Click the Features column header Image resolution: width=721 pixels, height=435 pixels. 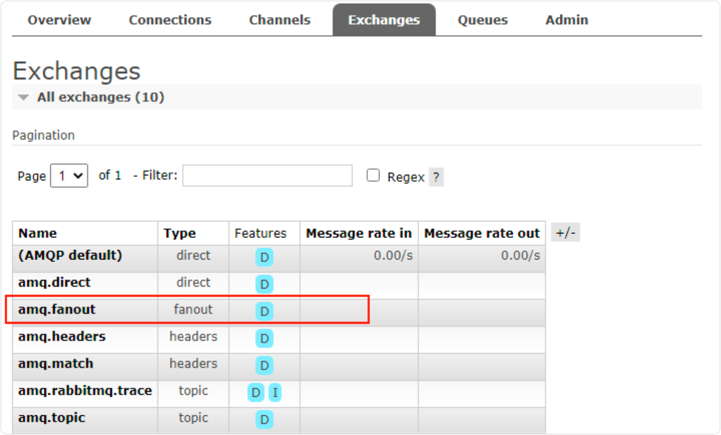coord(260,234)
